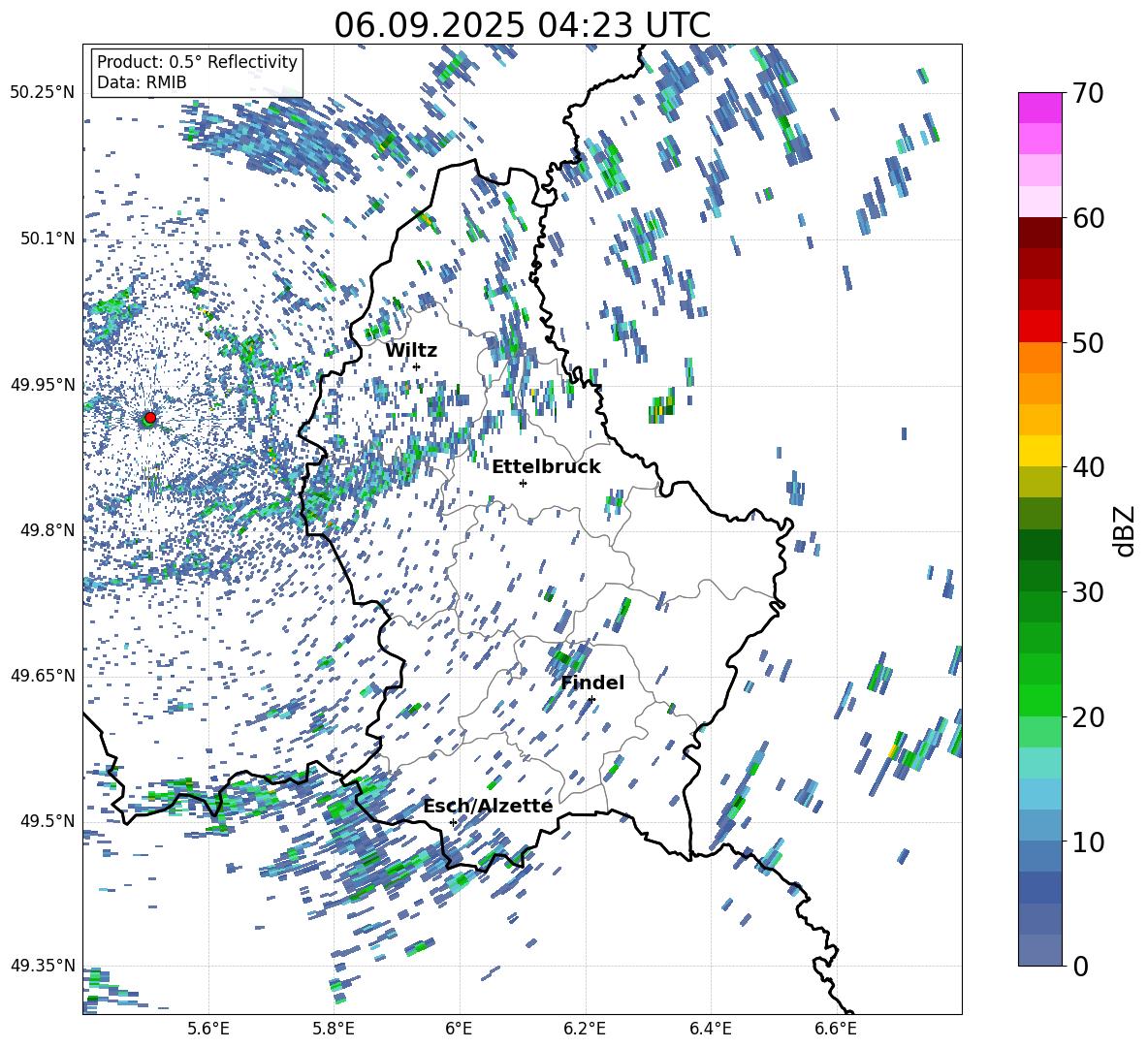This screenshot has width=1148, height=1048.
Task: Click the 50.25°N latitude label
Action: 43,93
